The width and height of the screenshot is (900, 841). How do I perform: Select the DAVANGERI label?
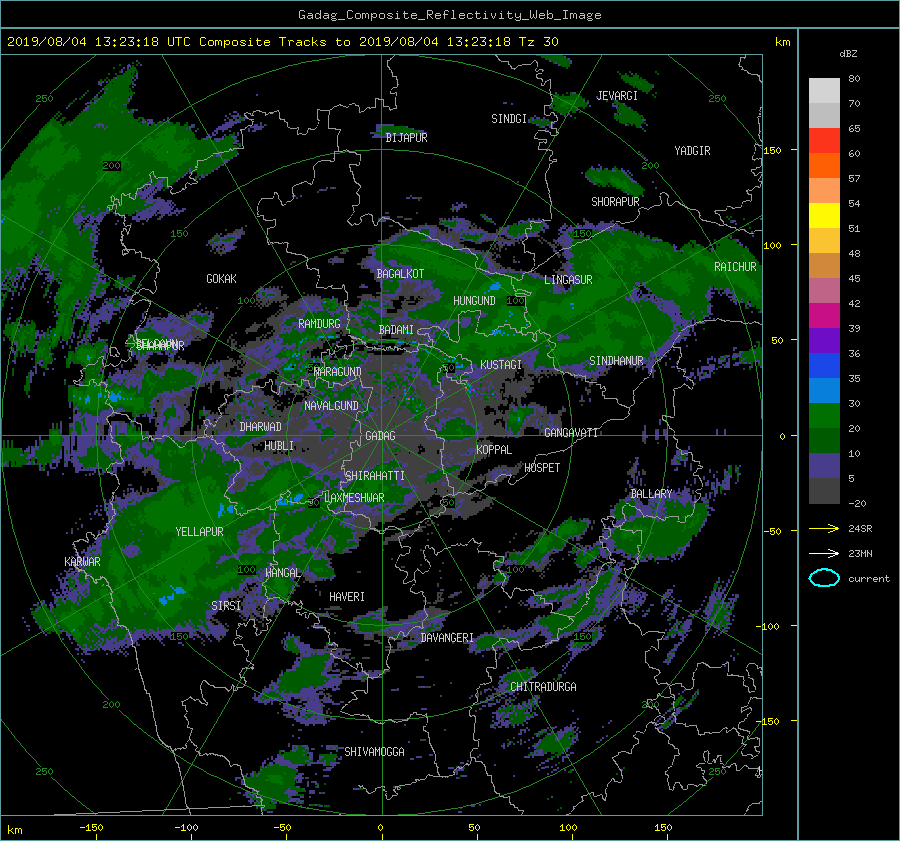pyautogui.click(x=447, y=638)
